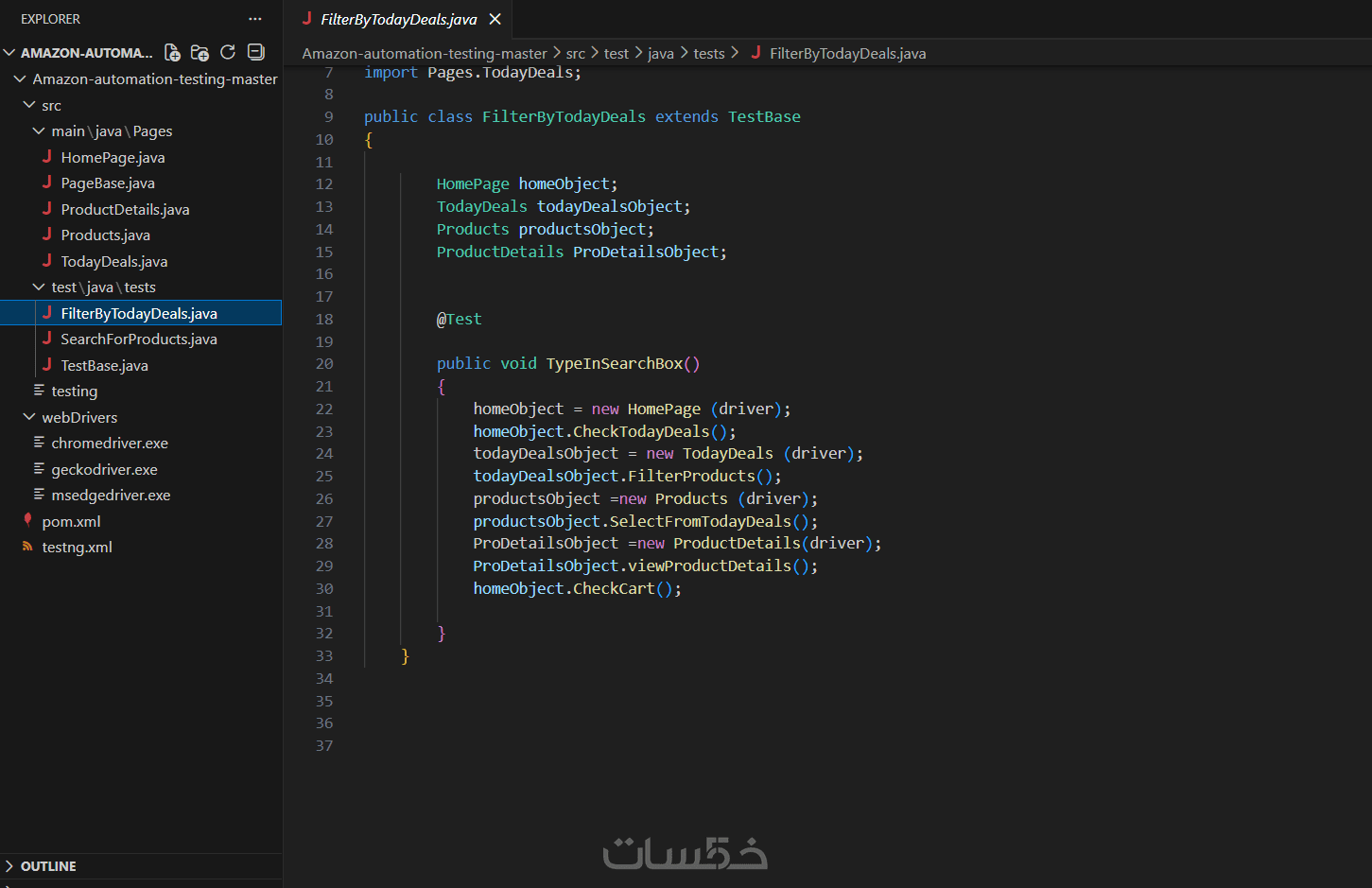Click the New Folder icon in Explorer header
Viewport: 1372px width, 888px height.
pyautogui.click(x=200, y=52)
